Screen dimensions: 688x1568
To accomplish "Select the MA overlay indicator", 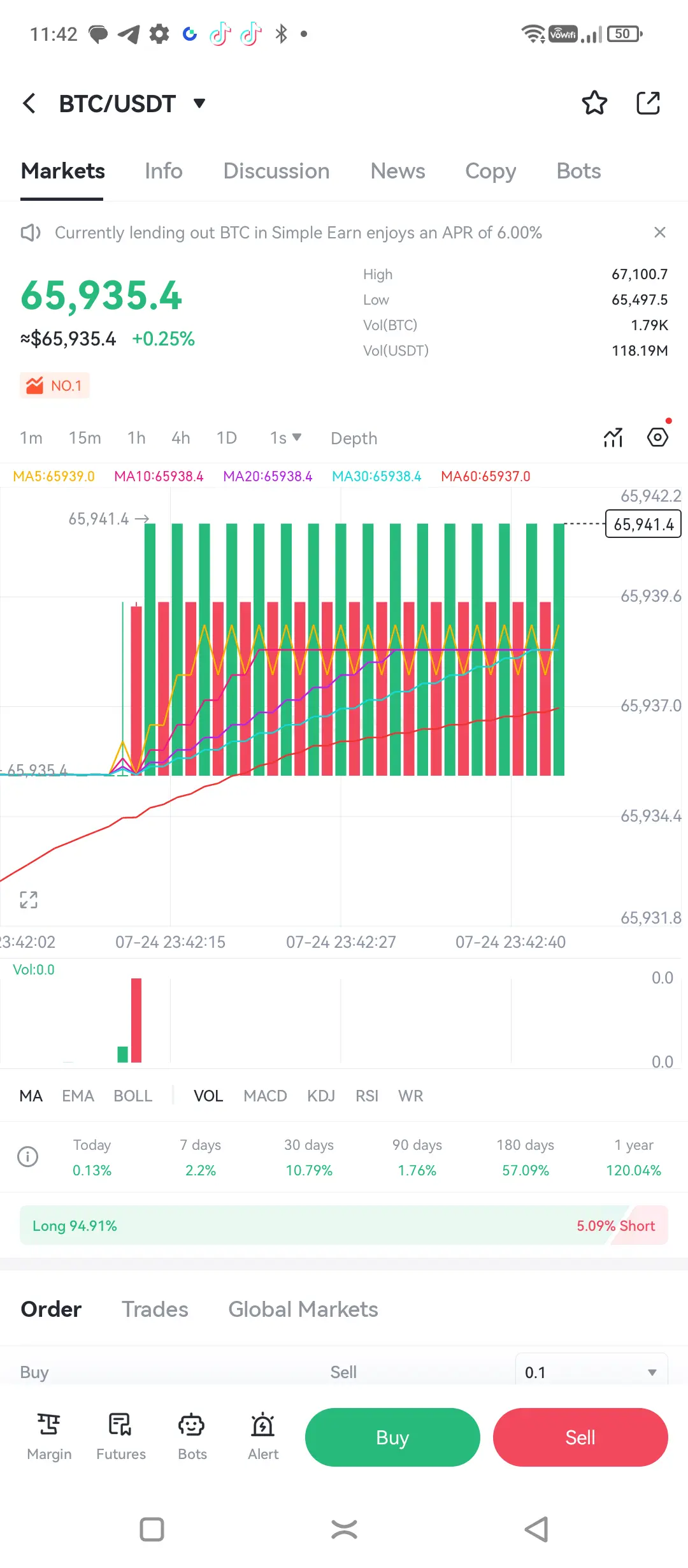I will [31, 1096].
